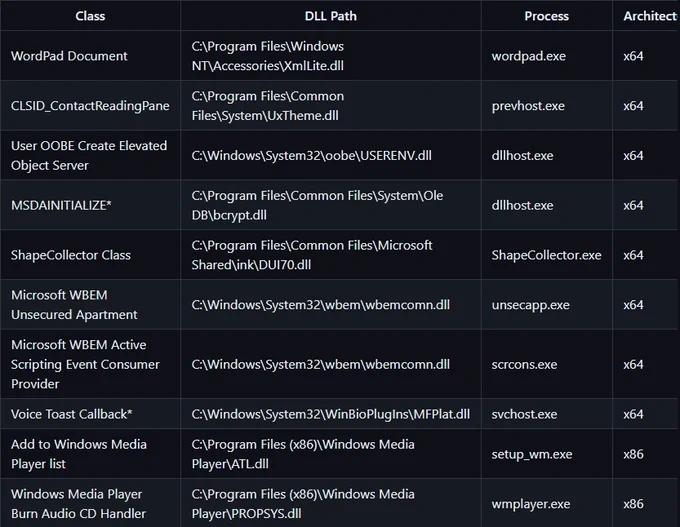
Task: Click the XmlLite.dll path cell
Action: point(330,56)
